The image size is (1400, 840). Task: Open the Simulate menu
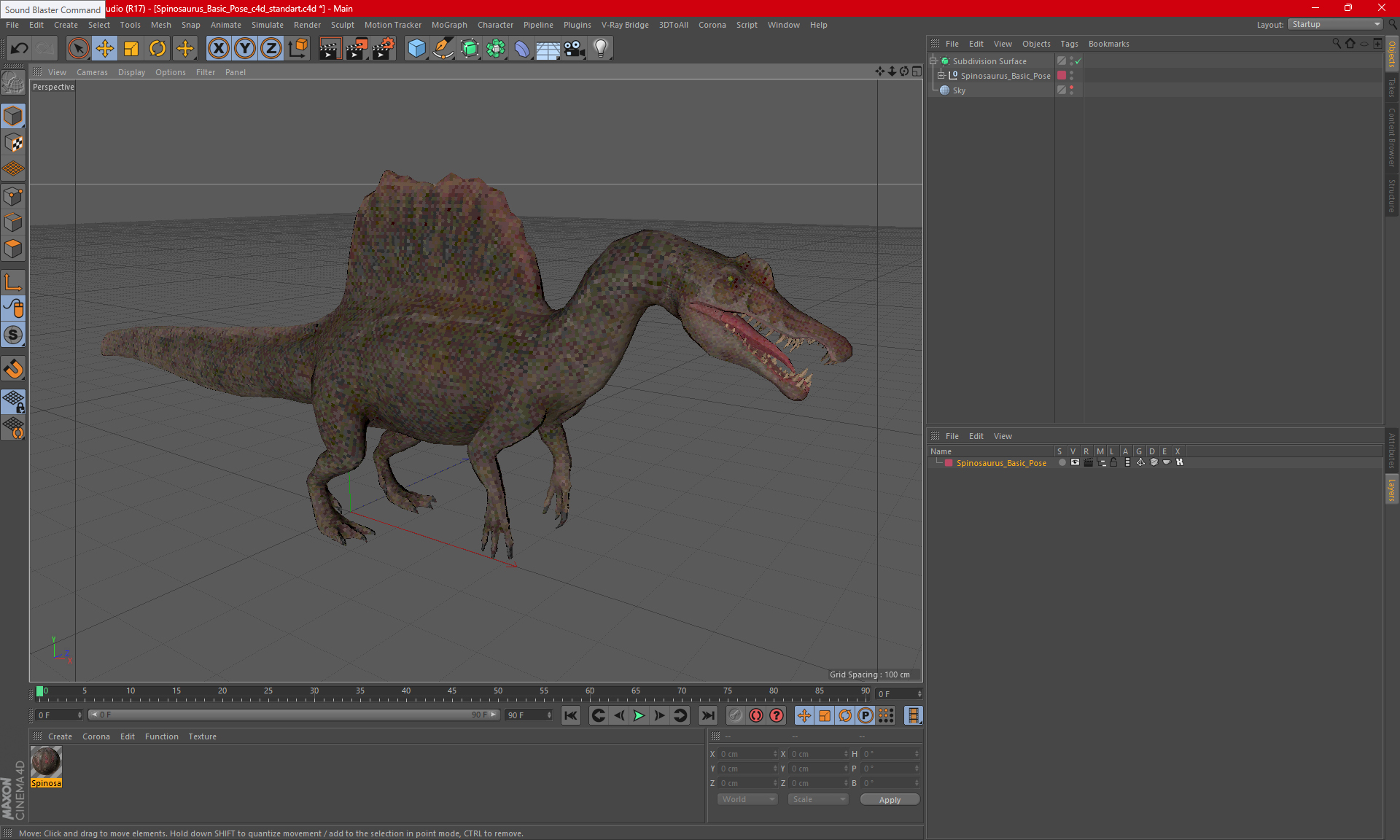click(268, 25)
